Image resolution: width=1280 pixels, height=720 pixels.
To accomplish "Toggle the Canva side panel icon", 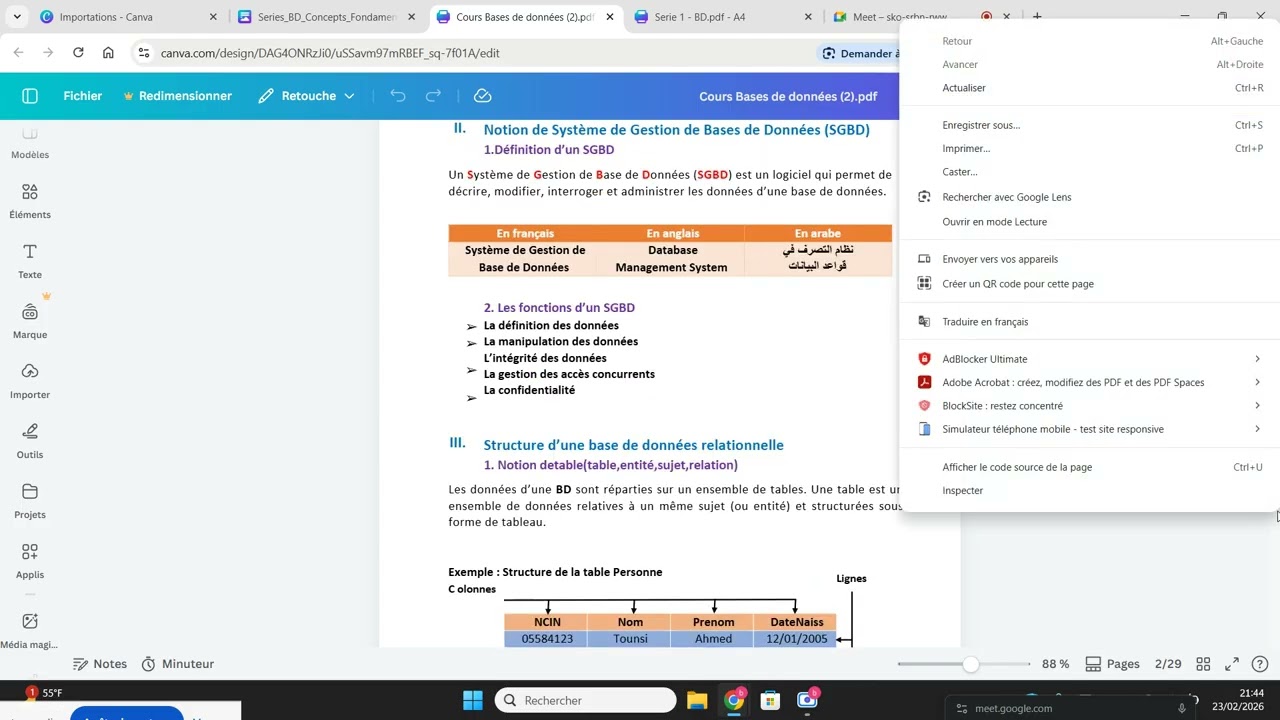I will click(30, 96).
